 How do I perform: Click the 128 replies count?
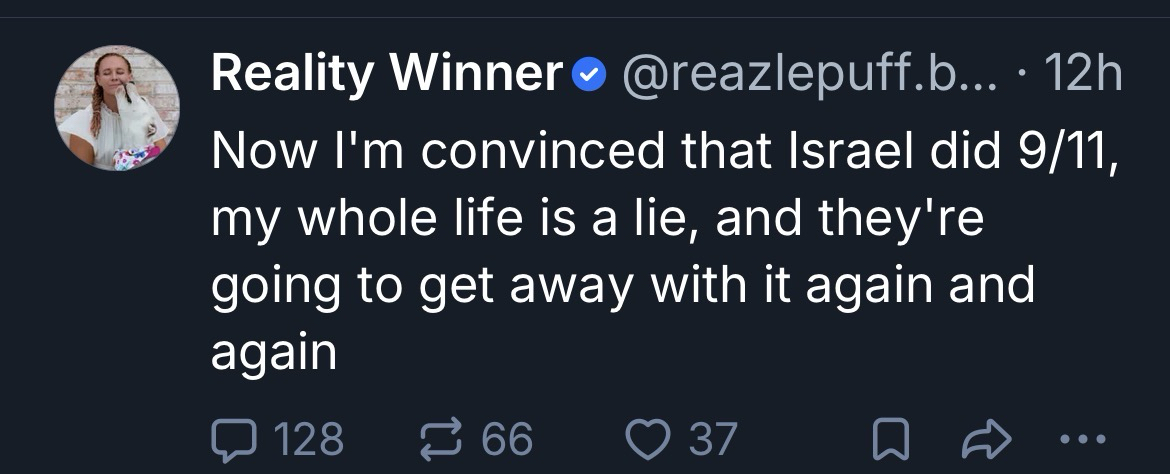309,438
